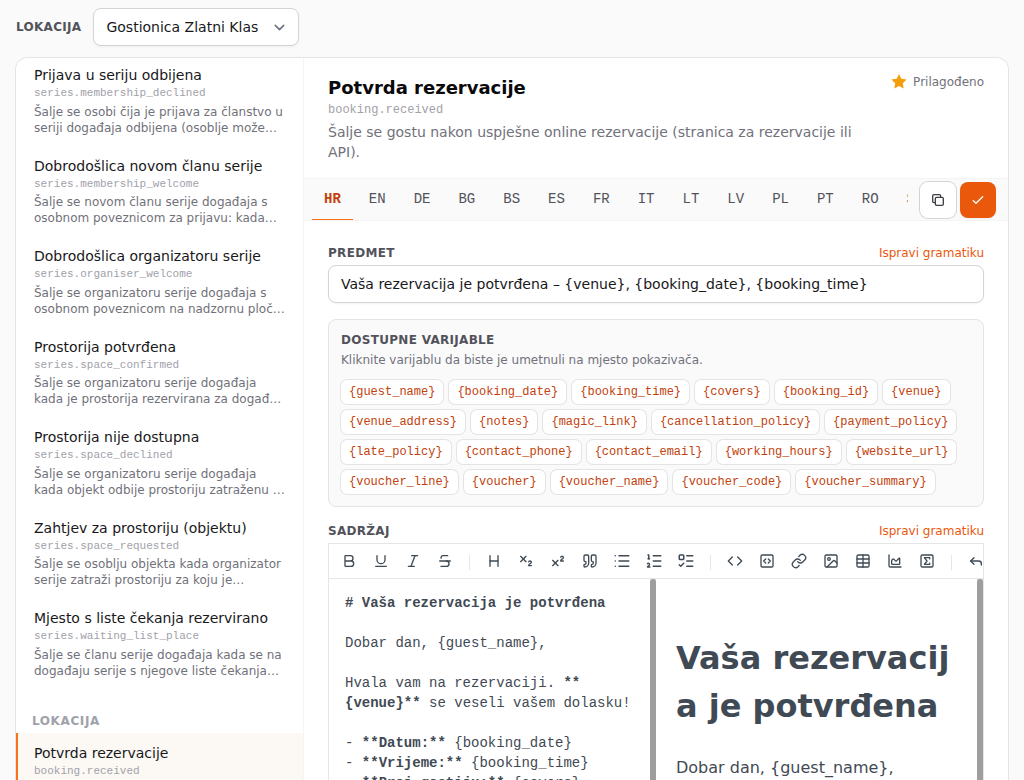Toggle bold formatting in editor toolbar
1024x780 pixels.
click(349, 561)
